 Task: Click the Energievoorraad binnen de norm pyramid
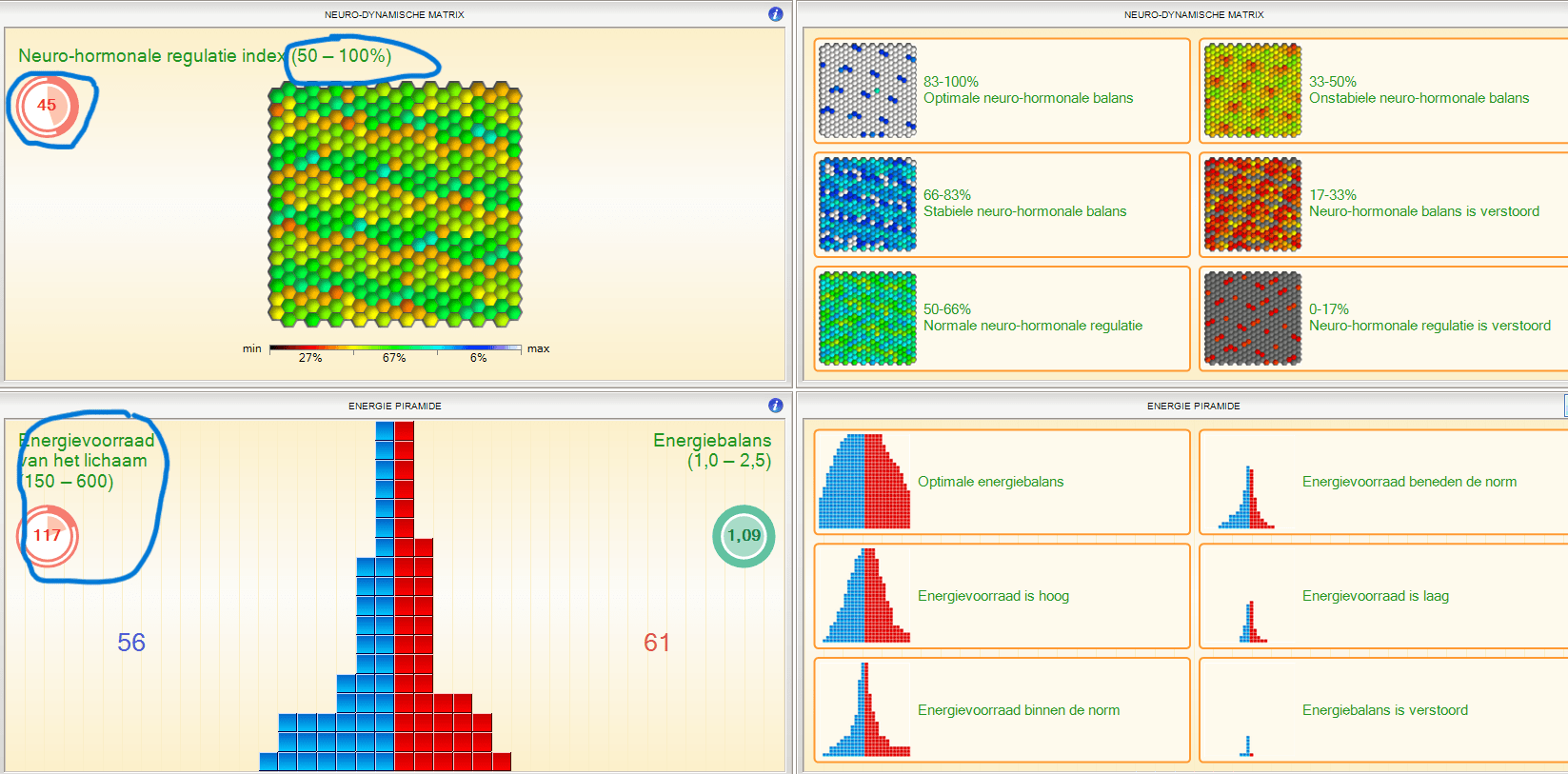pos(866,709)
